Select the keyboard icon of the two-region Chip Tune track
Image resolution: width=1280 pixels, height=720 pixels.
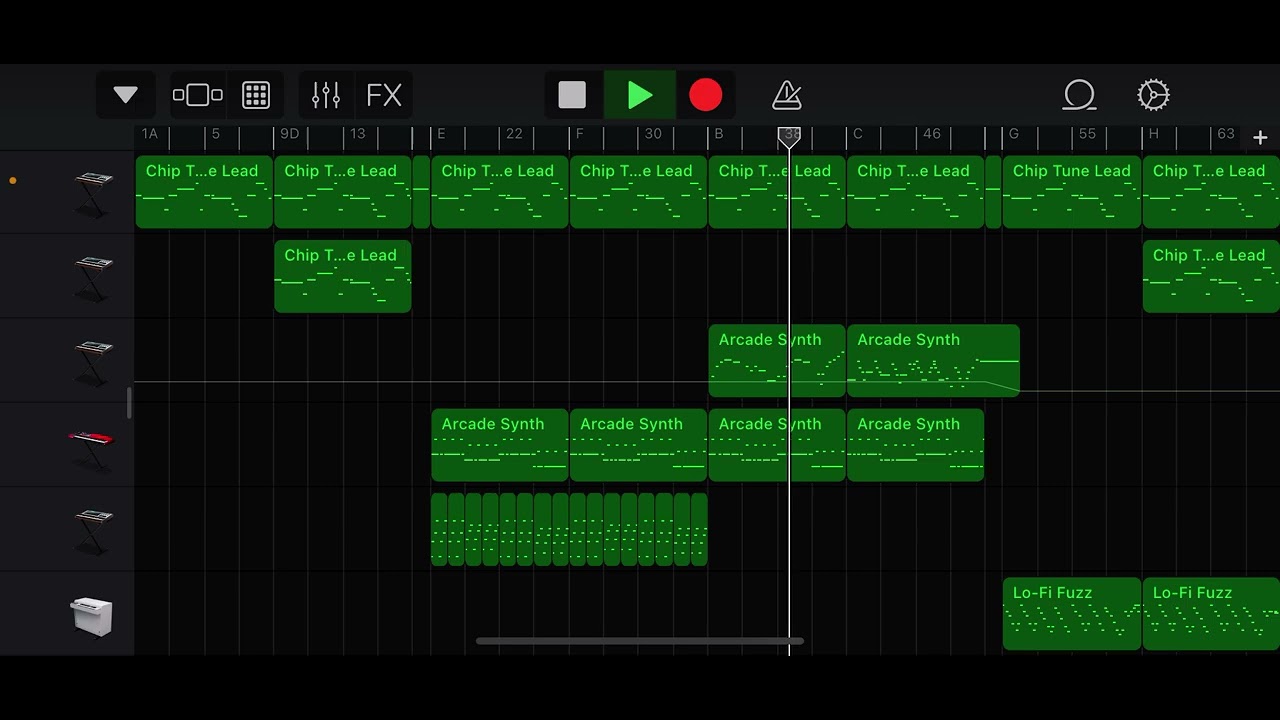tap(92, 277)
